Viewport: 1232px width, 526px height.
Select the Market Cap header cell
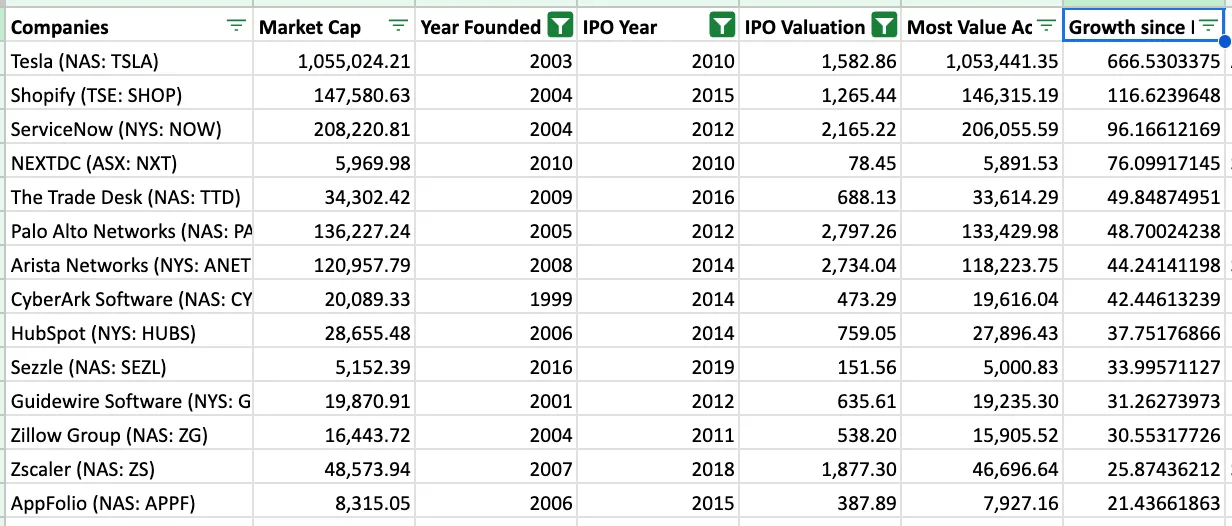click(310, 27)
